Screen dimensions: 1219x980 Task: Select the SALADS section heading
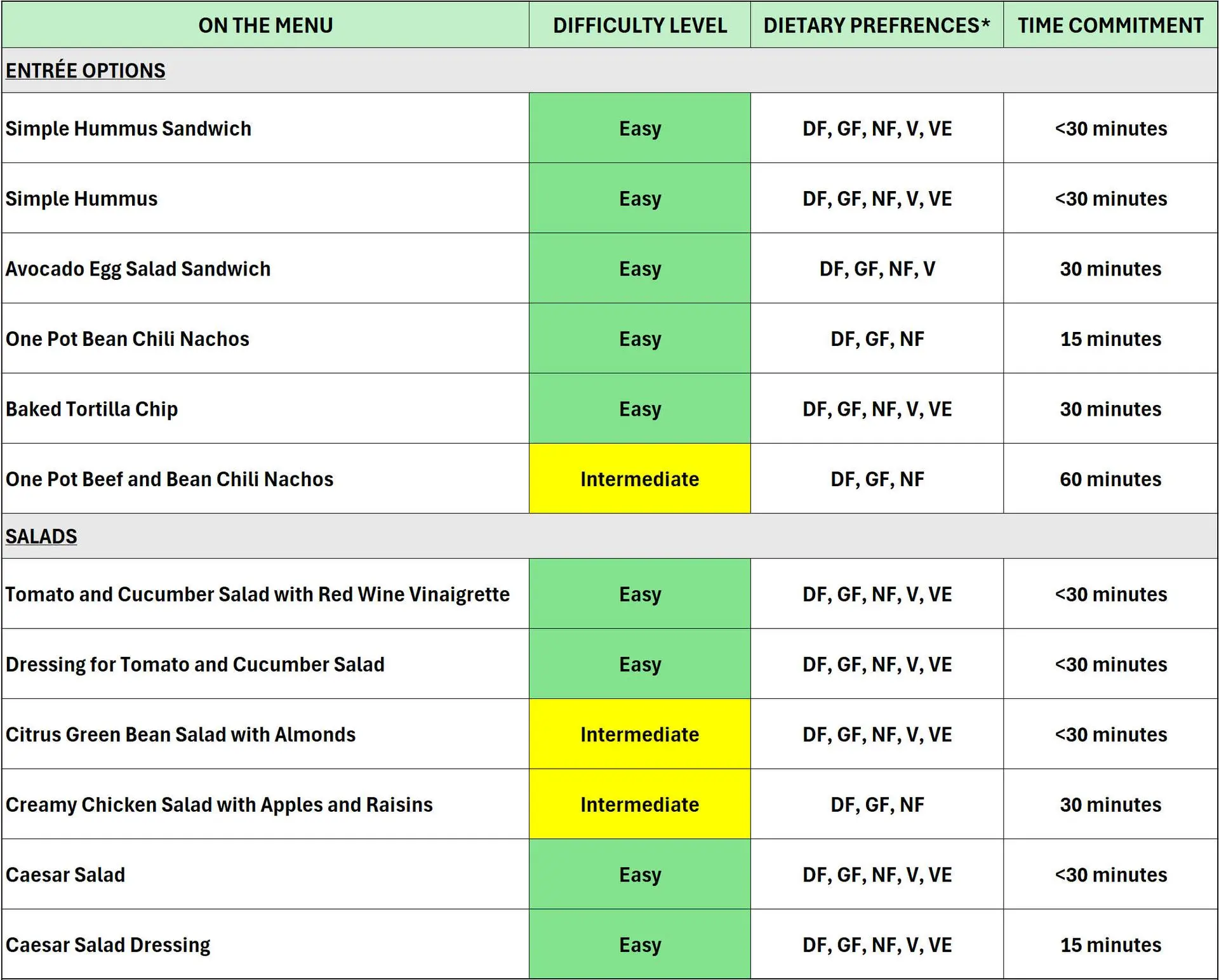[41, 536]
